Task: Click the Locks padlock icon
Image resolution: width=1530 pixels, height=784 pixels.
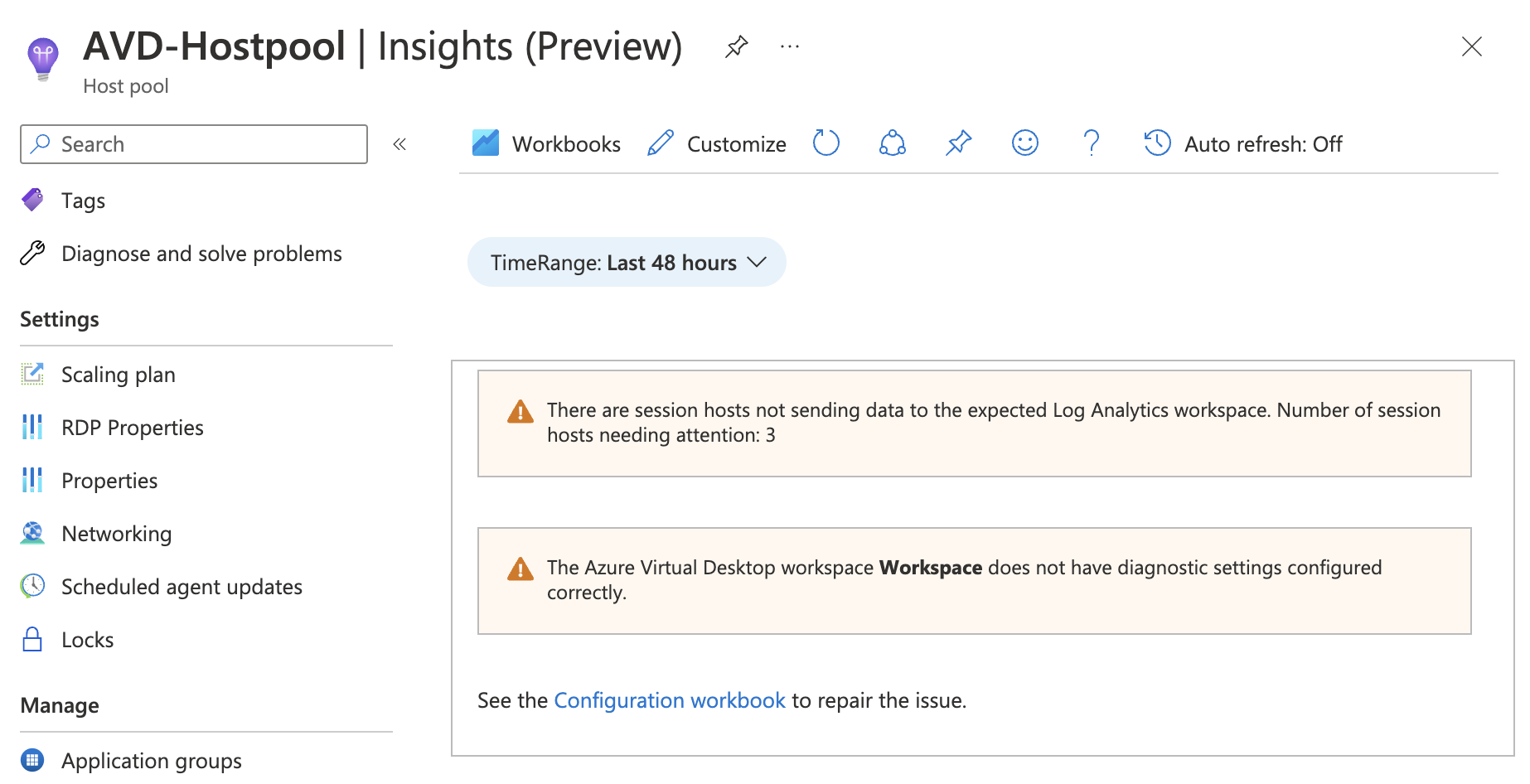Action: click(x=32, y=639)
